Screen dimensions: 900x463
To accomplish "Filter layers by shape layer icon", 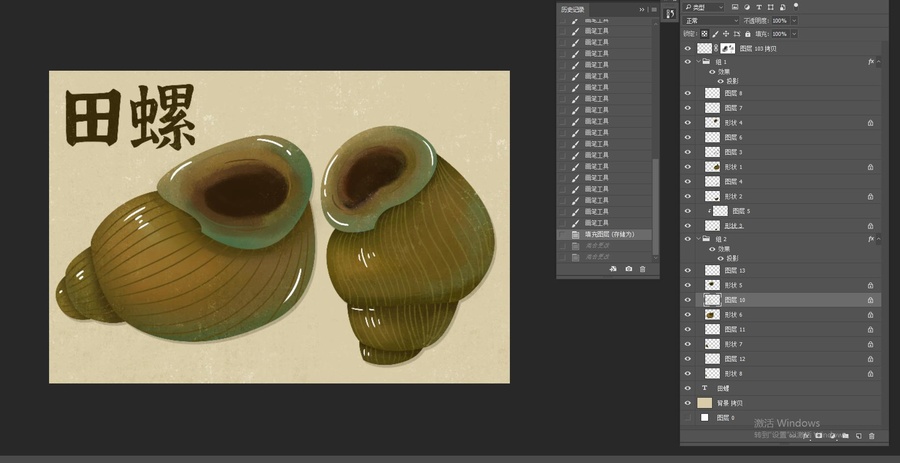I will pyautogui.click(x=770, y=7).
